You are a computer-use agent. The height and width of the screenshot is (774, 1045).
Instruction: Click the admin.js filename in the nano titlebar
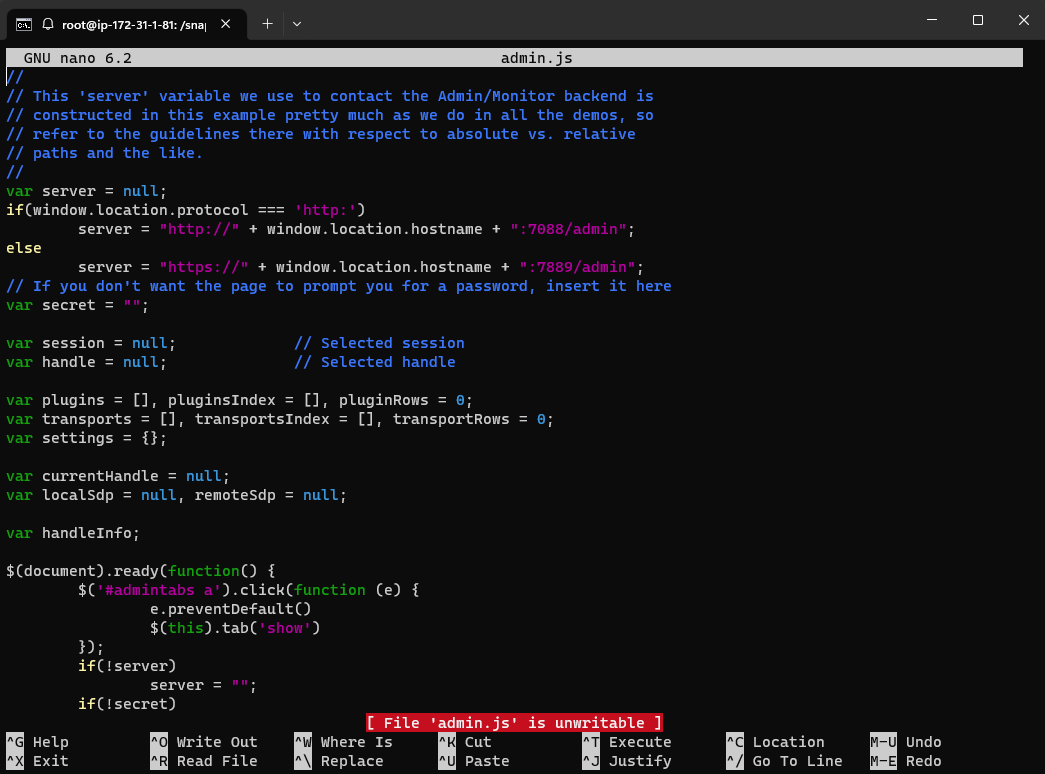click(537, 57)
